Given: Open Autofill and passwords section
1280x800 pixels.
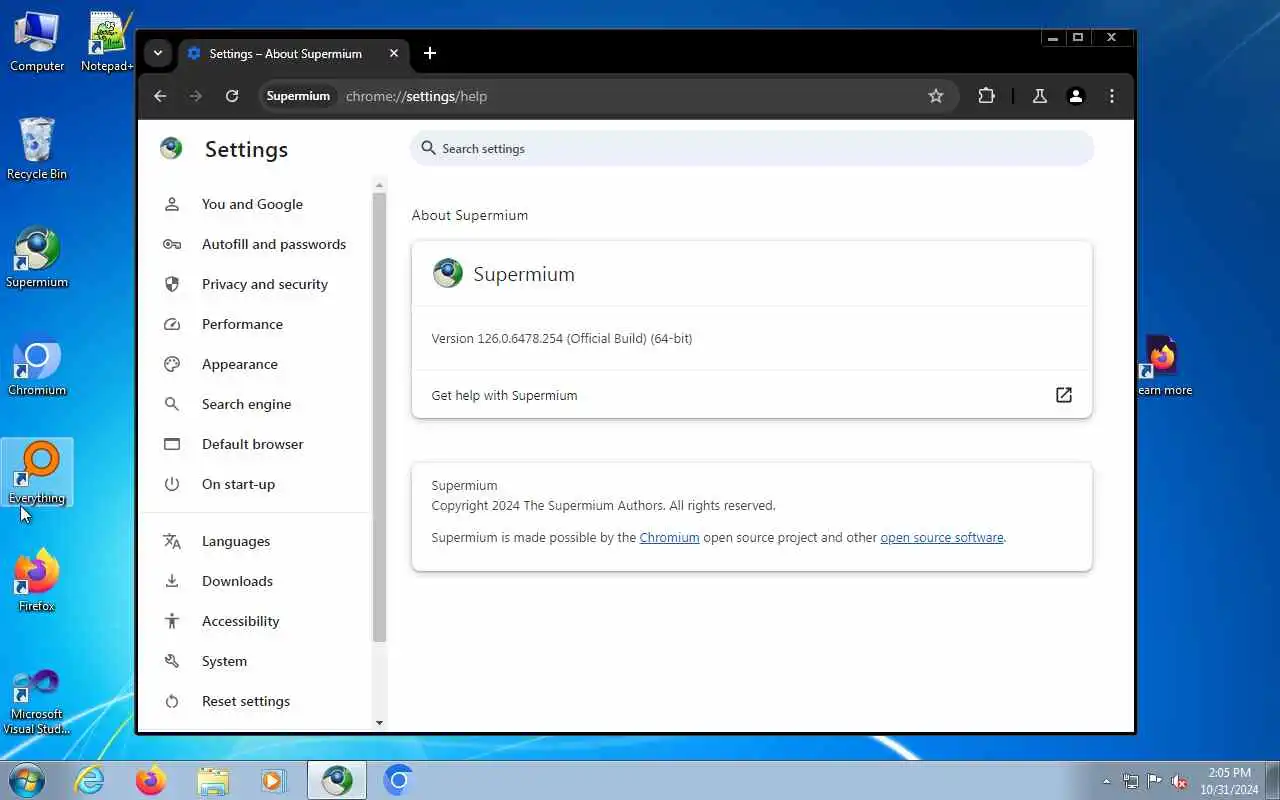Looking at the screenshot, I should (x=273, y=244).
